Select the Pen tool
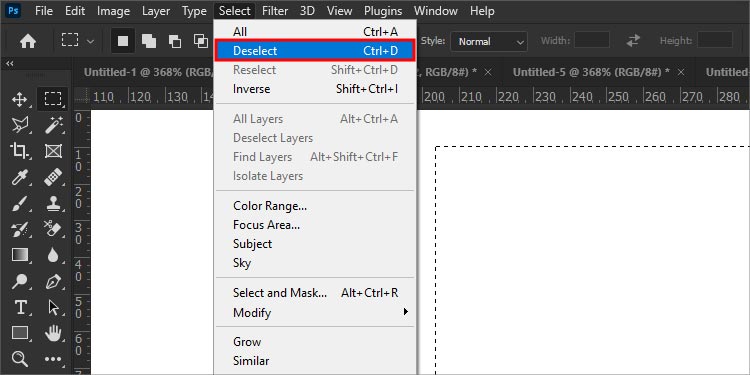 point(53,281)
